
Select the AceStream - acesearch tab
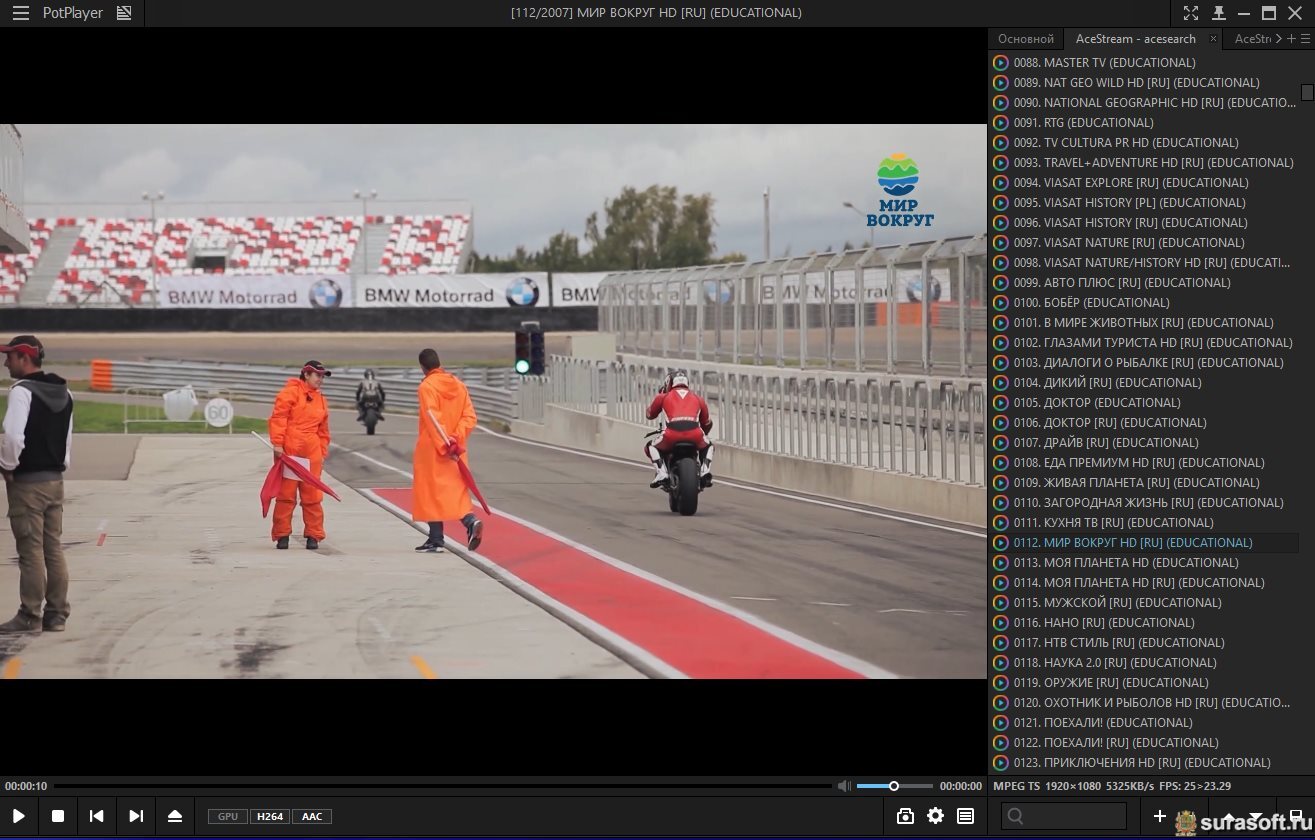(1136, 39)
